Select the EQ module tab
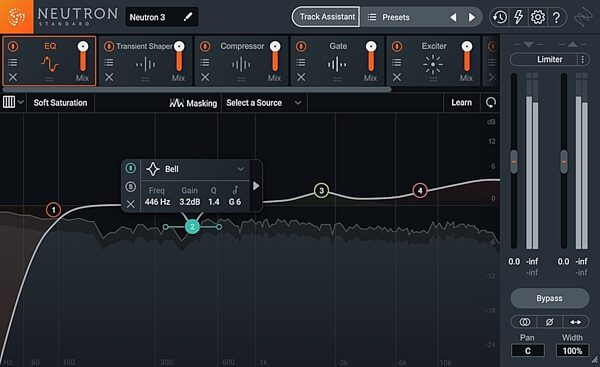 [50, 61]
